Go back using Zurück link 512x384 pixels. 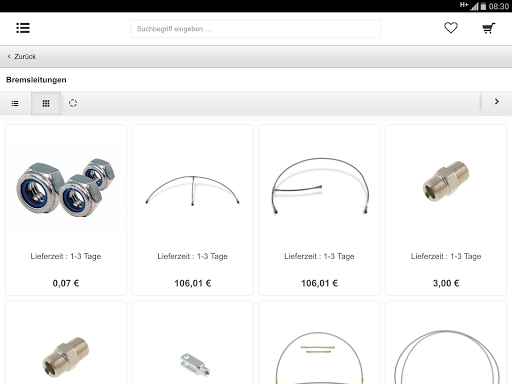(25, 57)
